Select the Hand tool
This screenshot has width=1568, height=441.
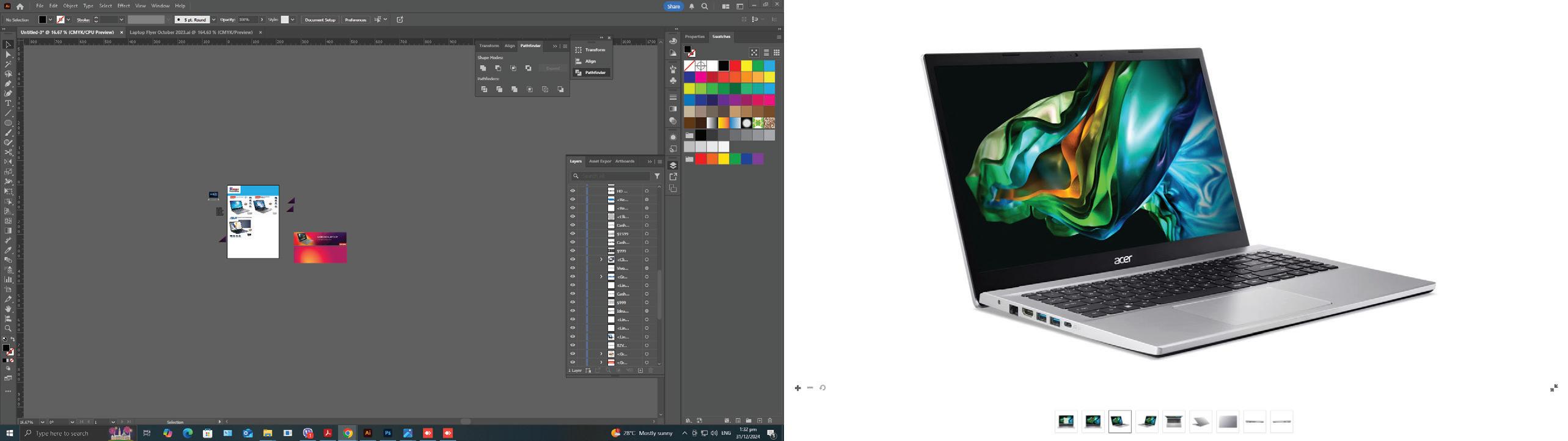tap(8, 309)
